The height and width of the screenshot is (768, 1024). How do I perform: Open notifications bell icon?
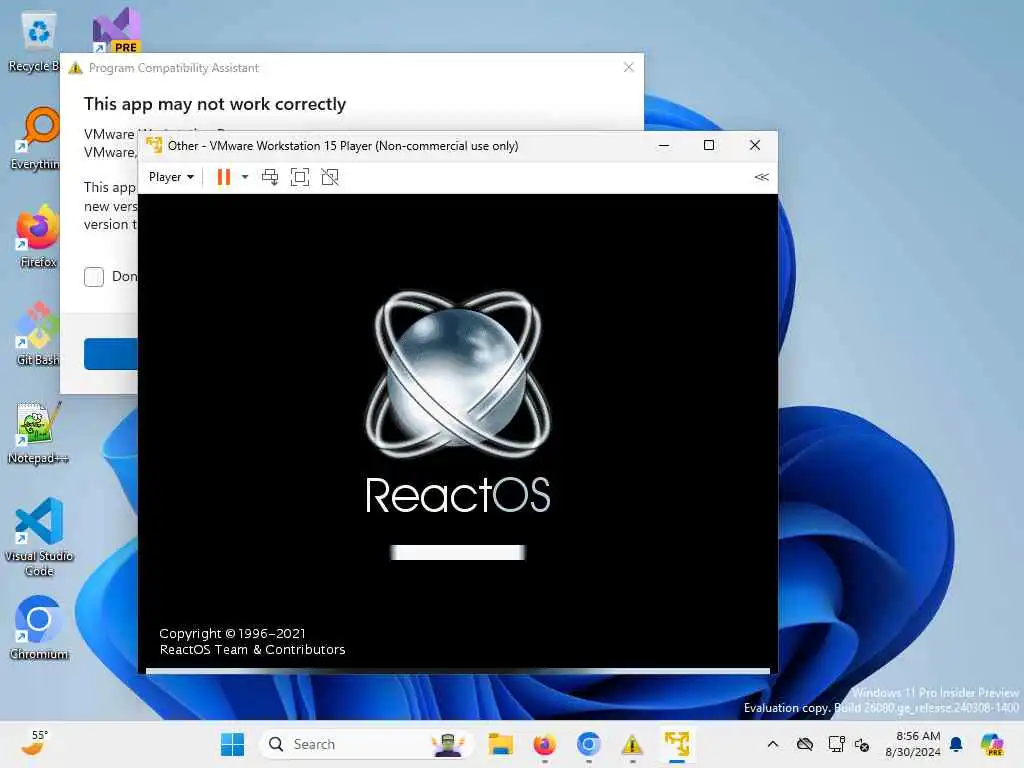click(956, 744)
